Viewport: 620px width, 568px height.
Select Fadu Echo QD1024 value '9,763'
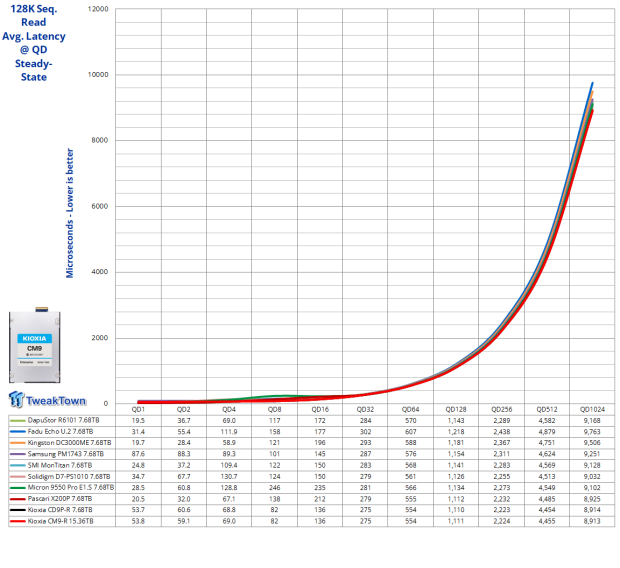click(x=592, y=432)
